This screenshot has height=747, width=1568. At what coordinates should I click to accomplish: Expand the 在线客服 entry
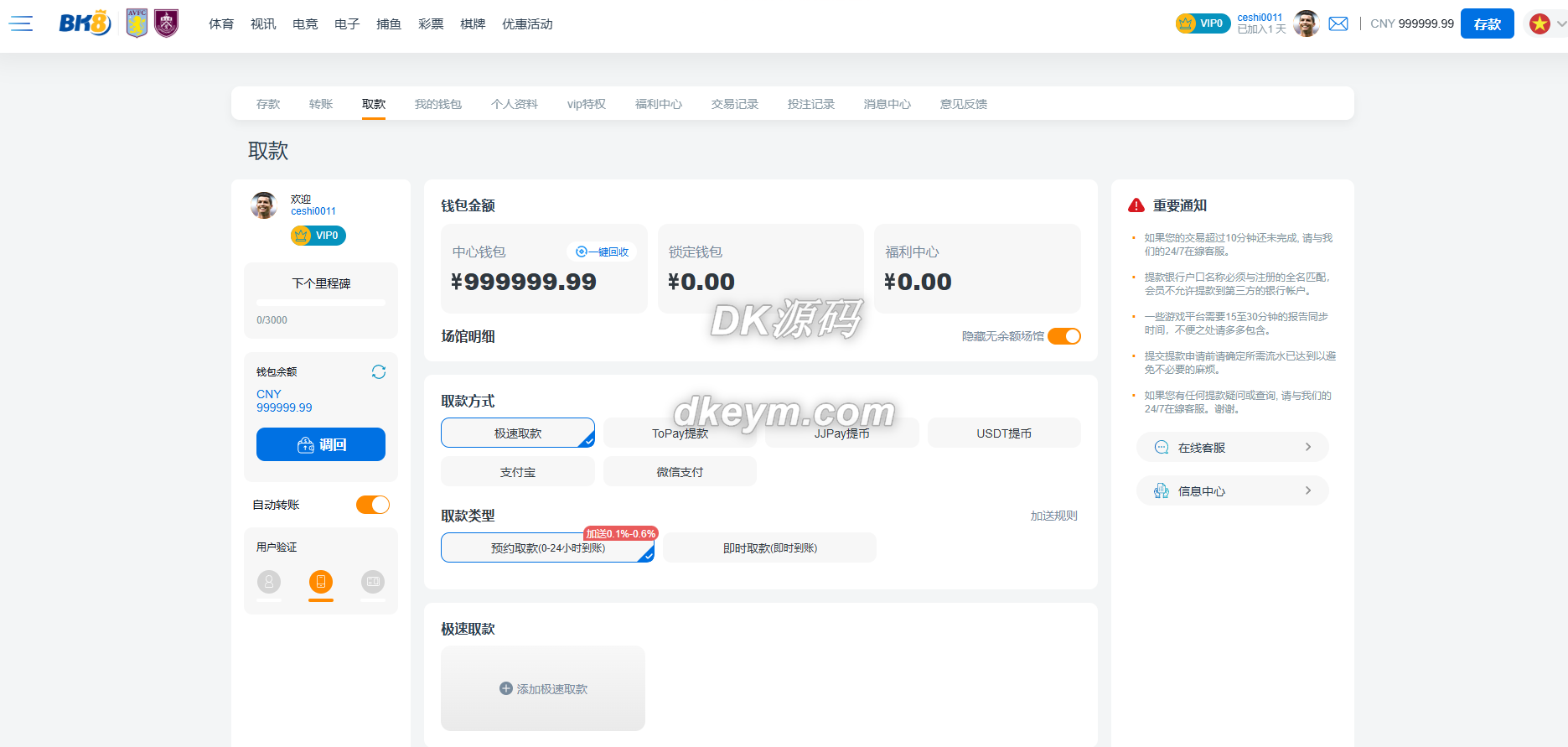1232,447
